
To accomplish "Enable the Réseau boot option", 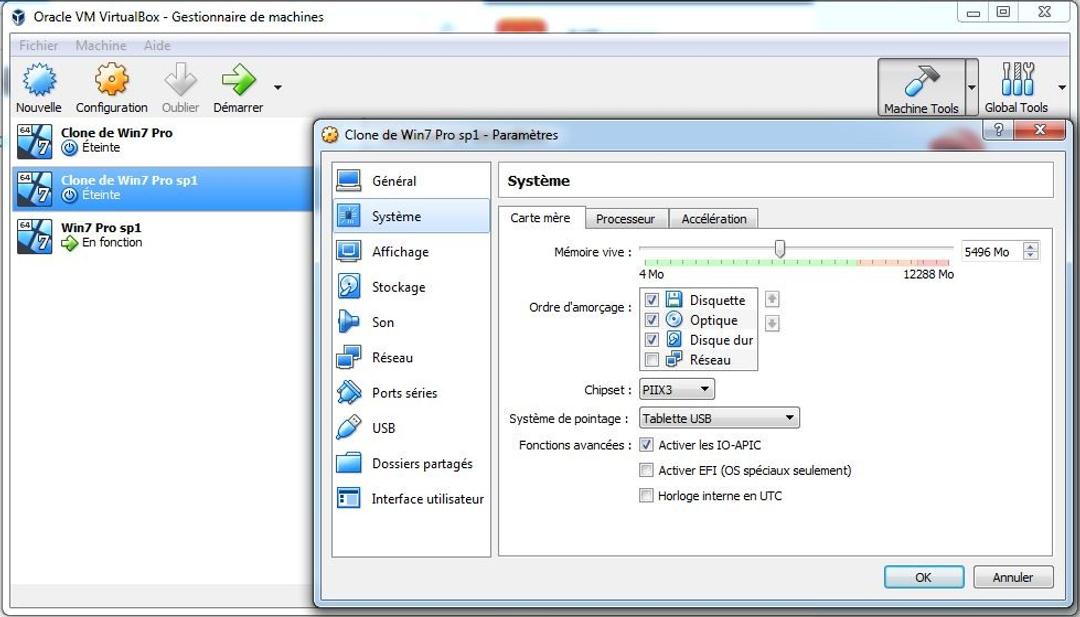I will click(x=653, y=361).
